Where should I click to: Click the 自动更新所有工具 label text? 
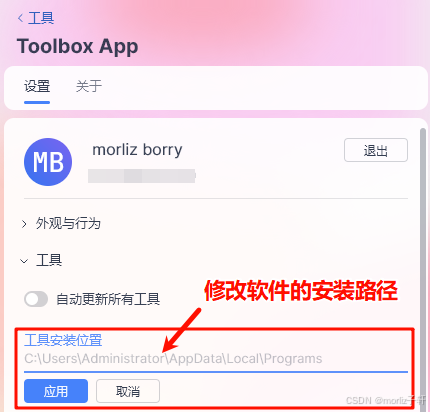108,299
